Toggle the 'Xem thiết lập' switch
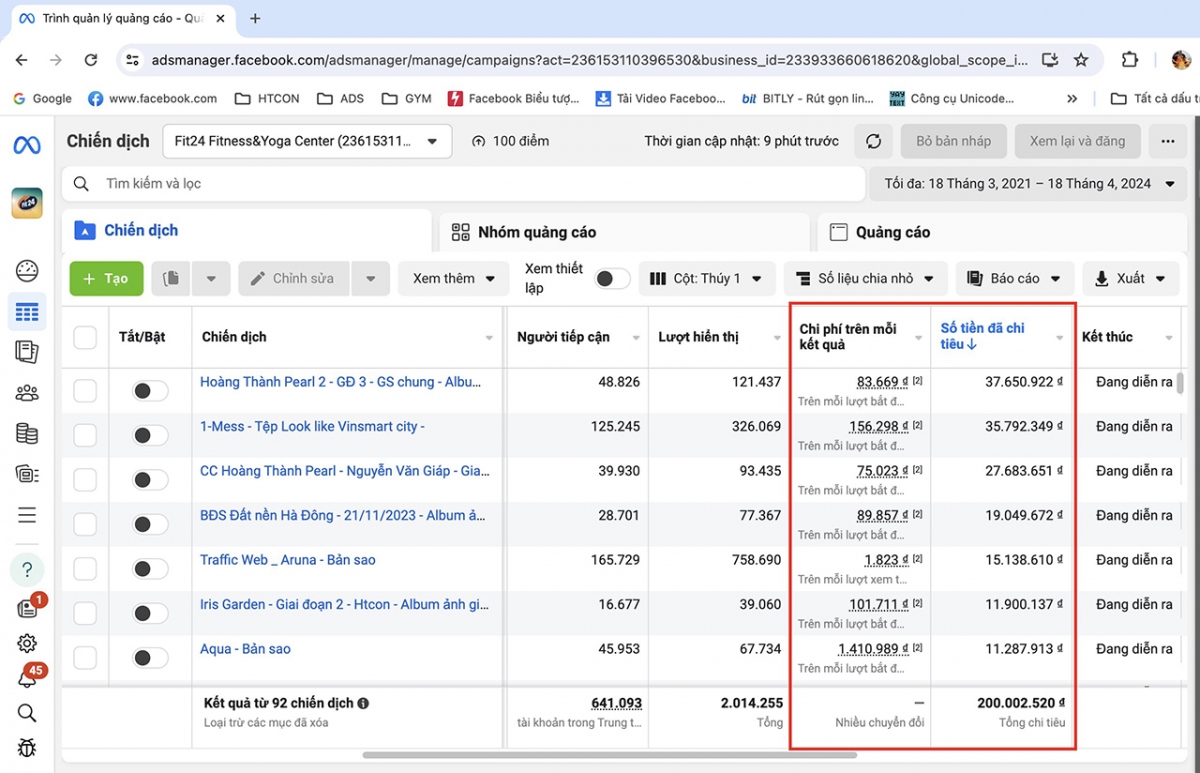1200x773 pixels. [612, 279]
